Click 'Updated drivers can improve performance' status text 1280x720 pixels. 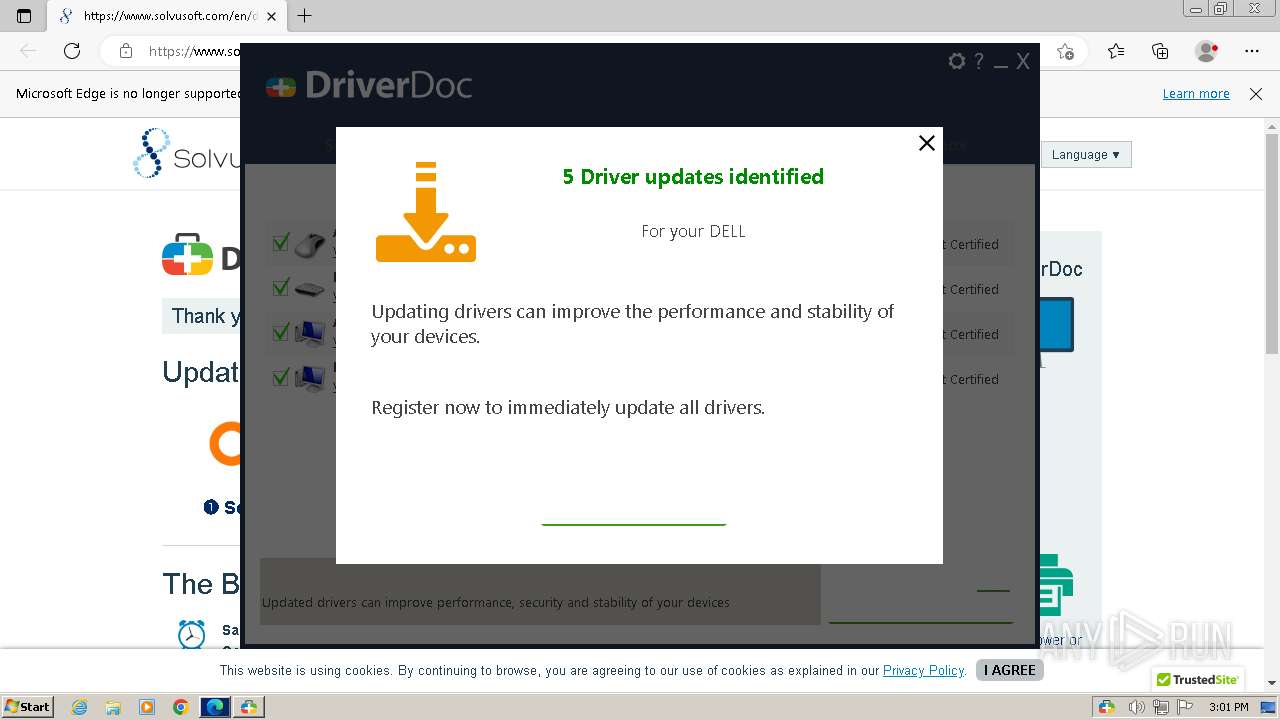click(x=496, y=603)
